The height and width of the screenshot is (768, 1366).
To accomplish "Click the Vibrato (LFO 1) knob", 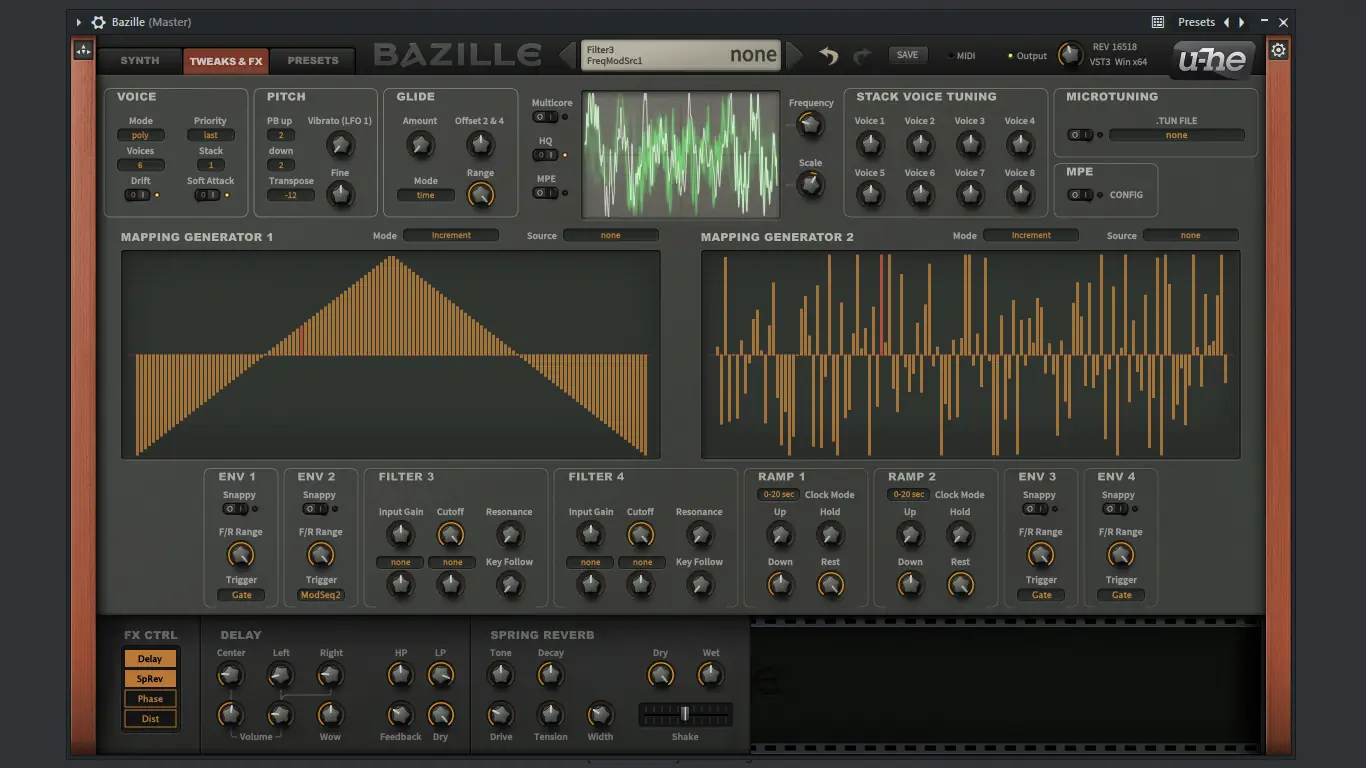I will click(x=341, y=145).
